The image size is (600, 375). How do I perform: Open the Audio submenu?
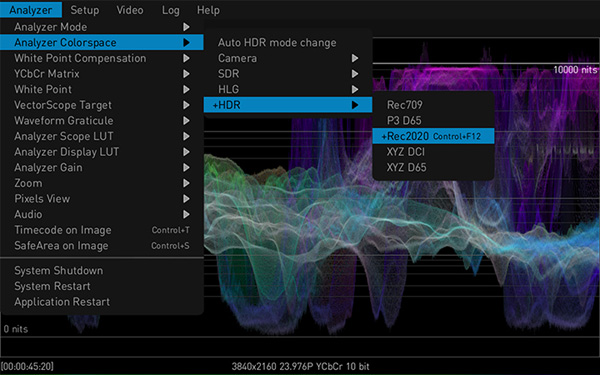click(101, 214)
